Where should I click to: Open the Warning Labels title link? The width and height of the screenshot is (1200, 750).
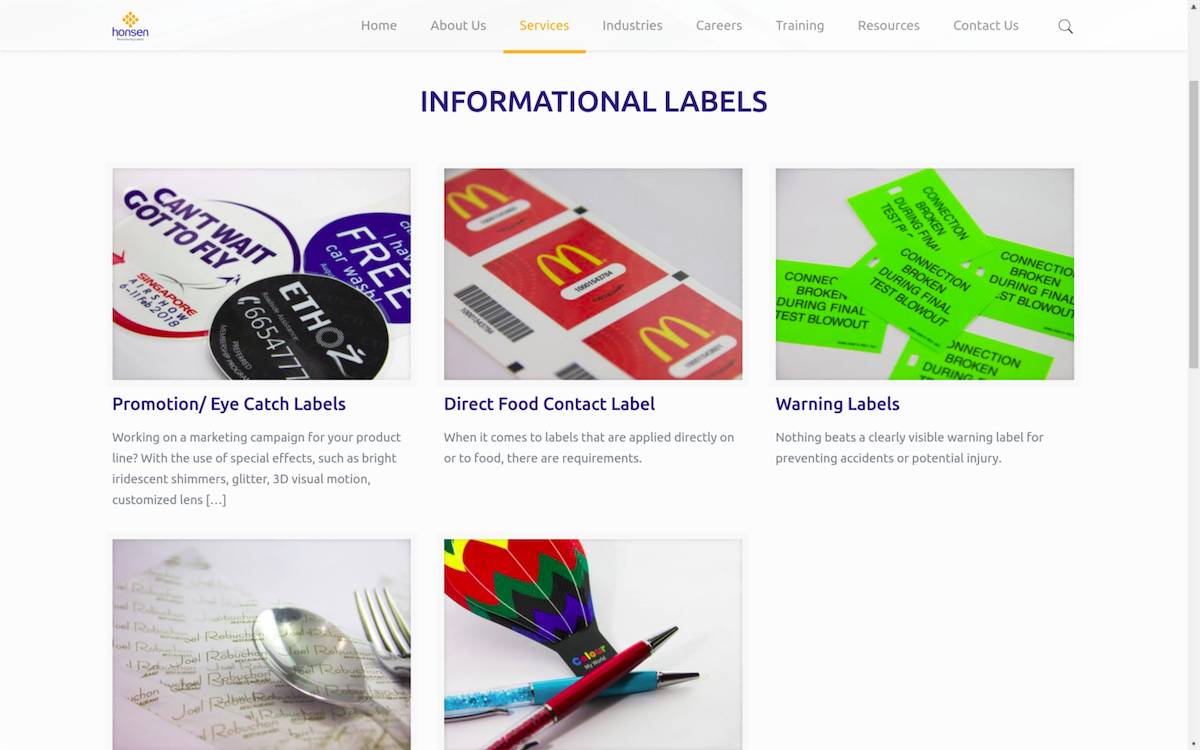click(837, 404)
